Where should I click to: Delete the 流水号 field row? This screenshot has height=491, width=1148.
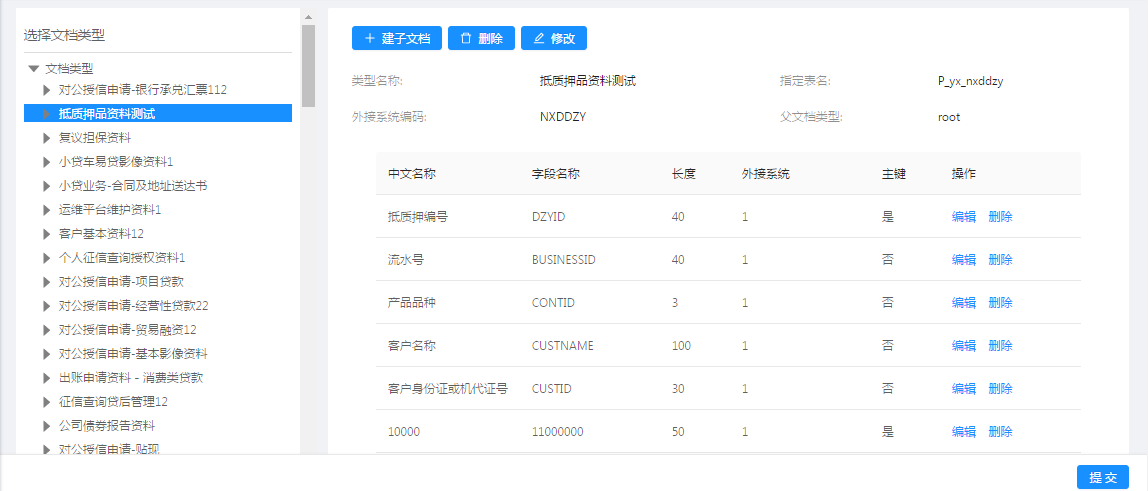click(1000, 259)
